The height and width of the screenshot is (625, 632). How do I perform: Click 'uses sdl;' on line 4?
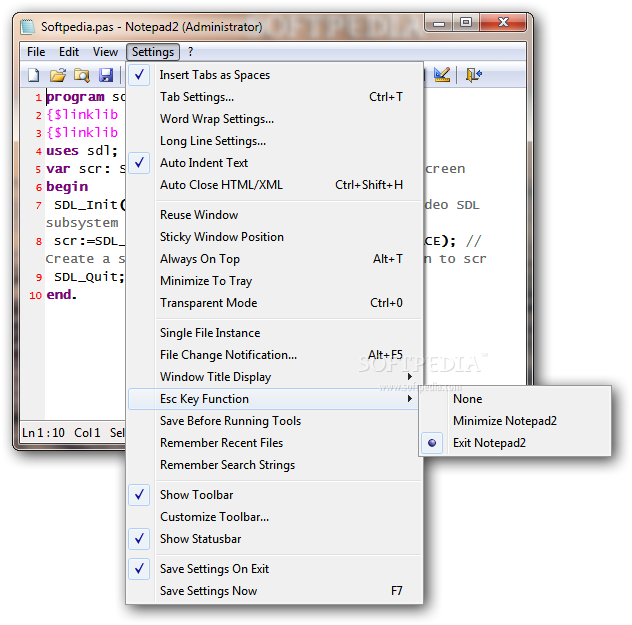[x=82, y=151]
